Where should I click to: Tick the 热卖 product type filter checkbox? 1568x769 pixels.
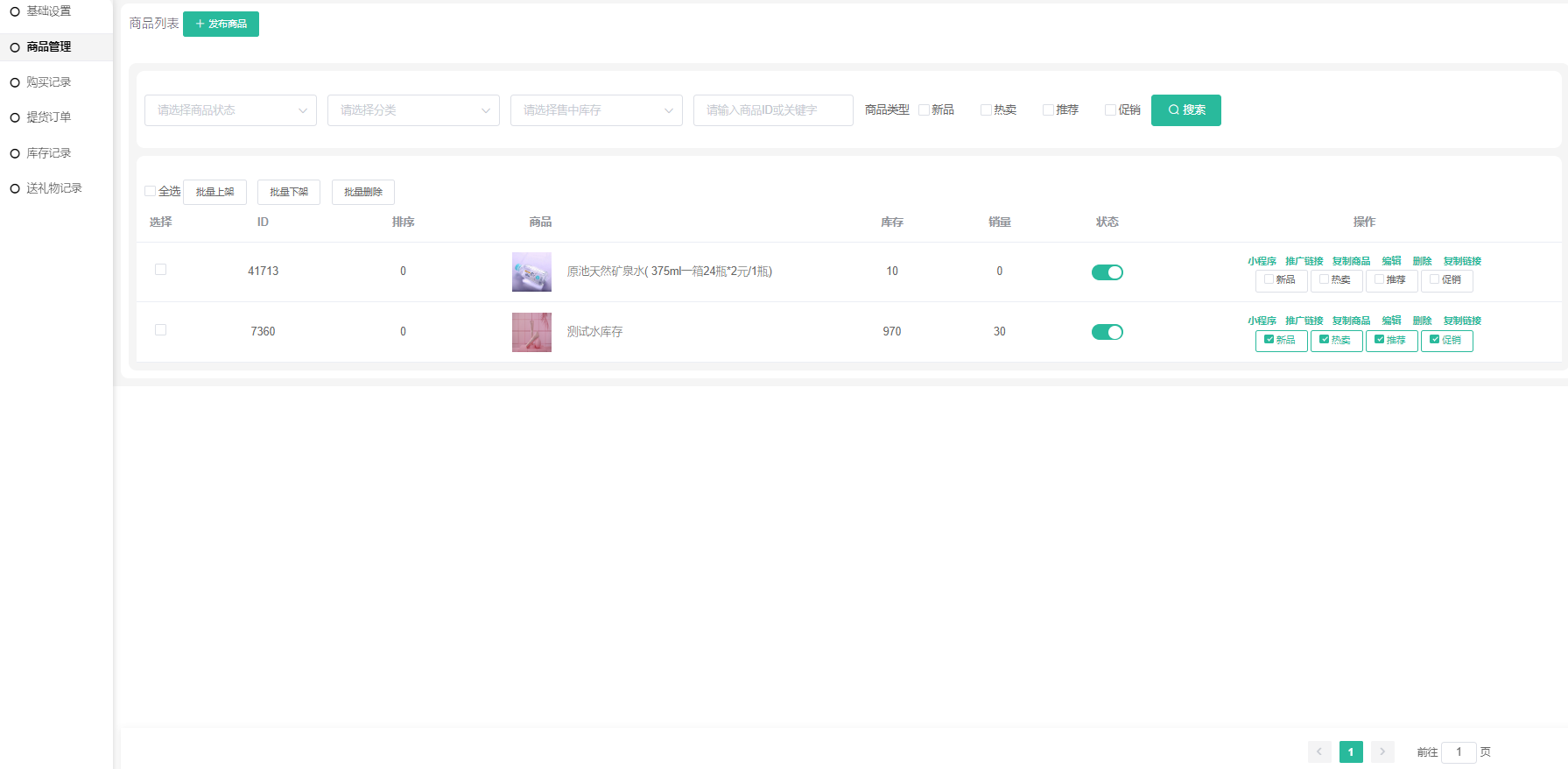[986, 110]
